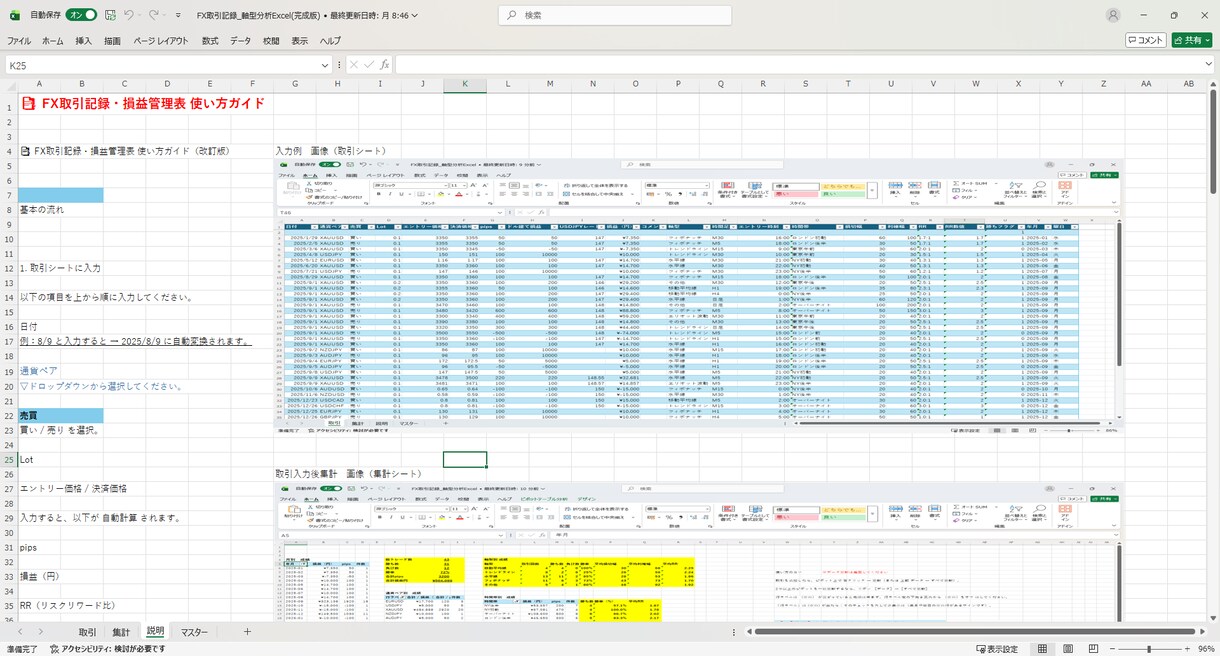The height and width of the screenshot is (656, 1220).
Task: Switch to the ホーム ribbon tab
Action: click(x=52, y=41)
